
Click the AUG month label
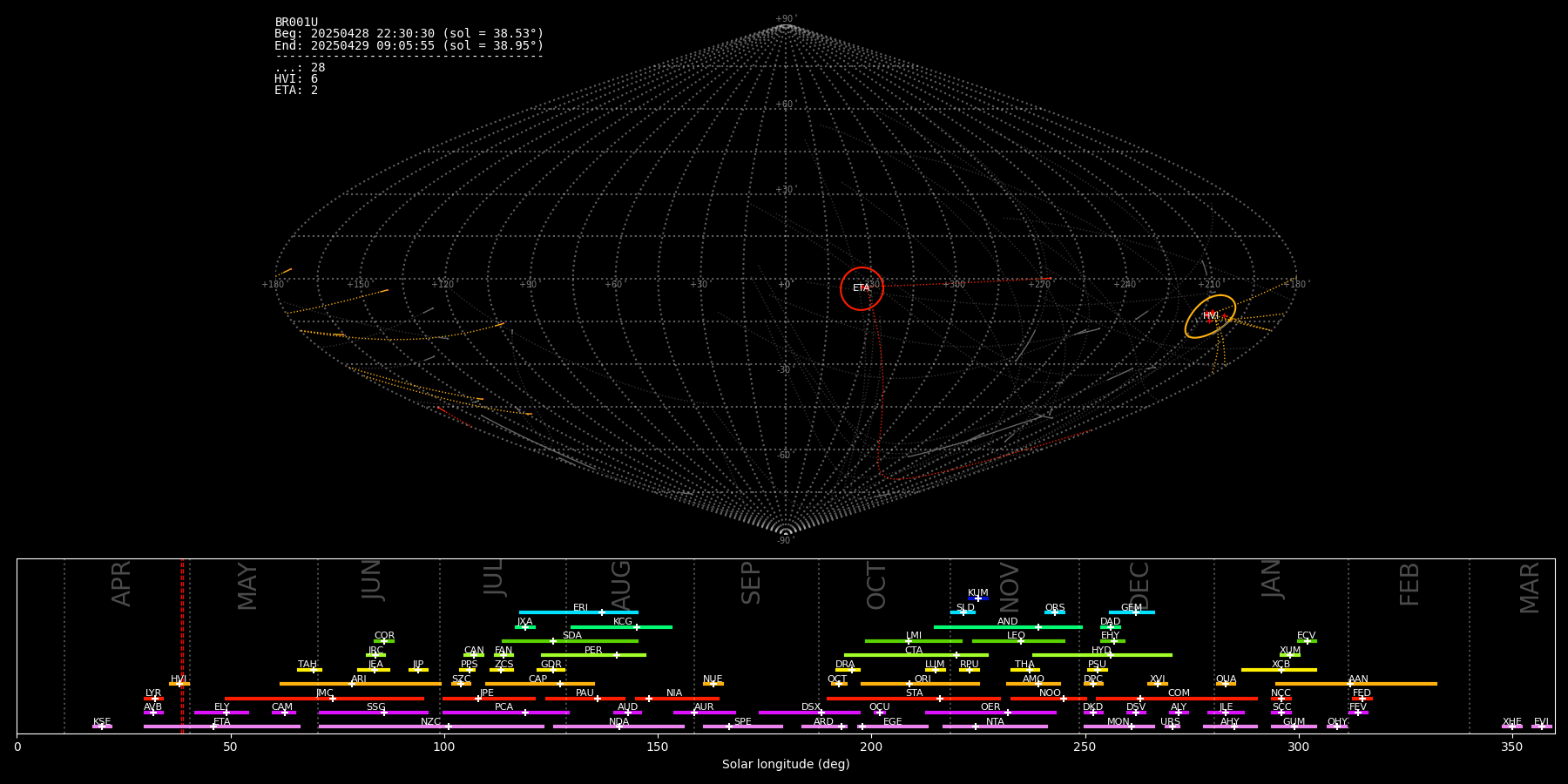coord(620,584)
